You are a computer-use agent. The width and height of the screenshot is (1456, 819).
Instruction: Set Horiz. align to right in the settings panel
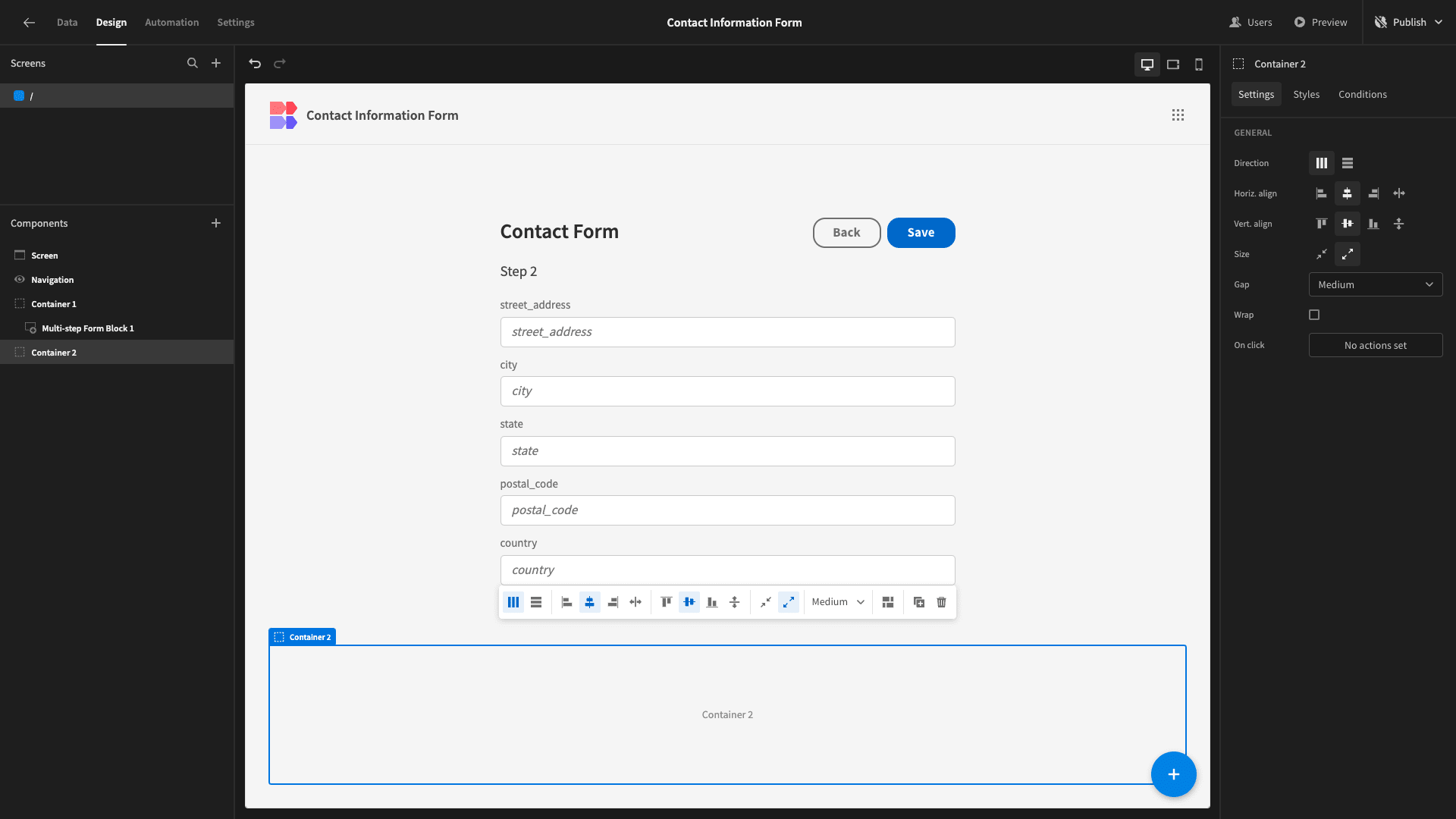coord(1373,193)
